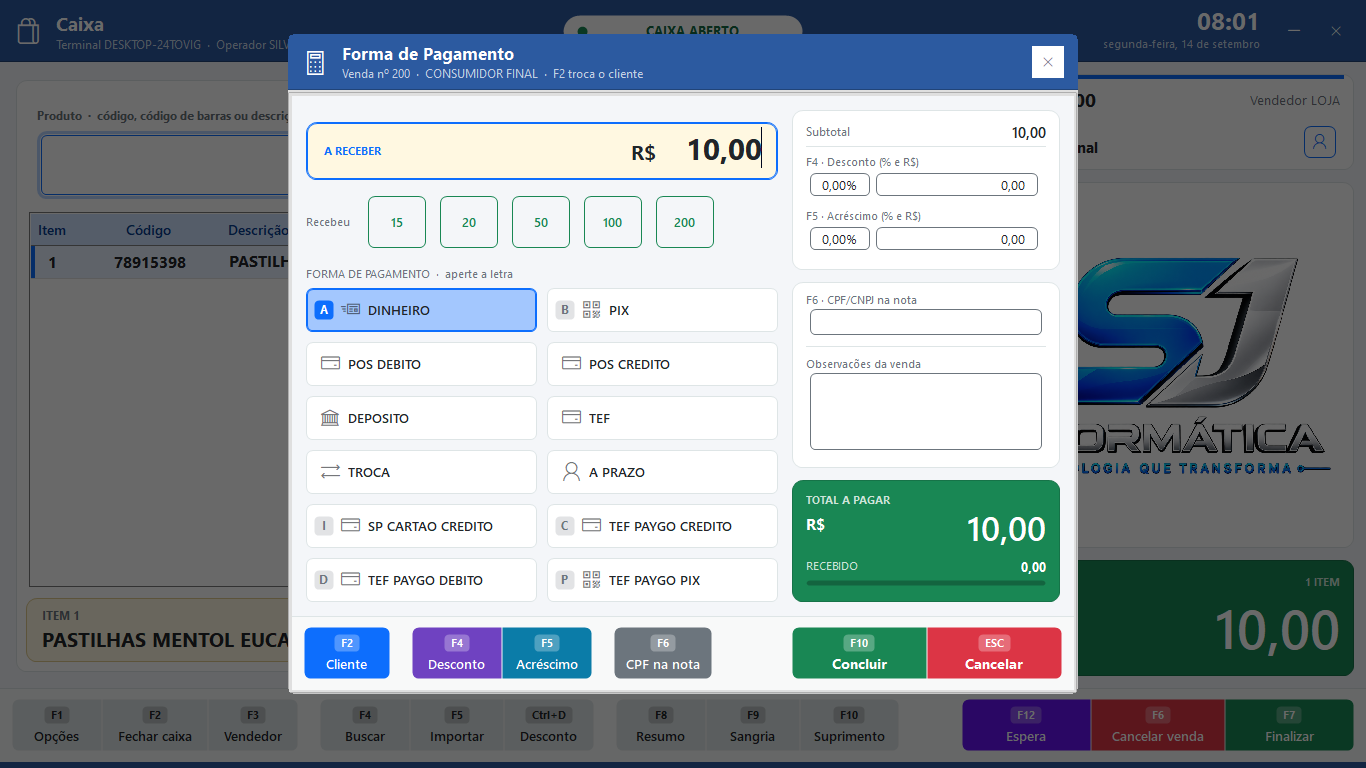1366x768 pixels.
Task: Click the QR code icon on TEF PAYGO PIX
Action: 592,580
